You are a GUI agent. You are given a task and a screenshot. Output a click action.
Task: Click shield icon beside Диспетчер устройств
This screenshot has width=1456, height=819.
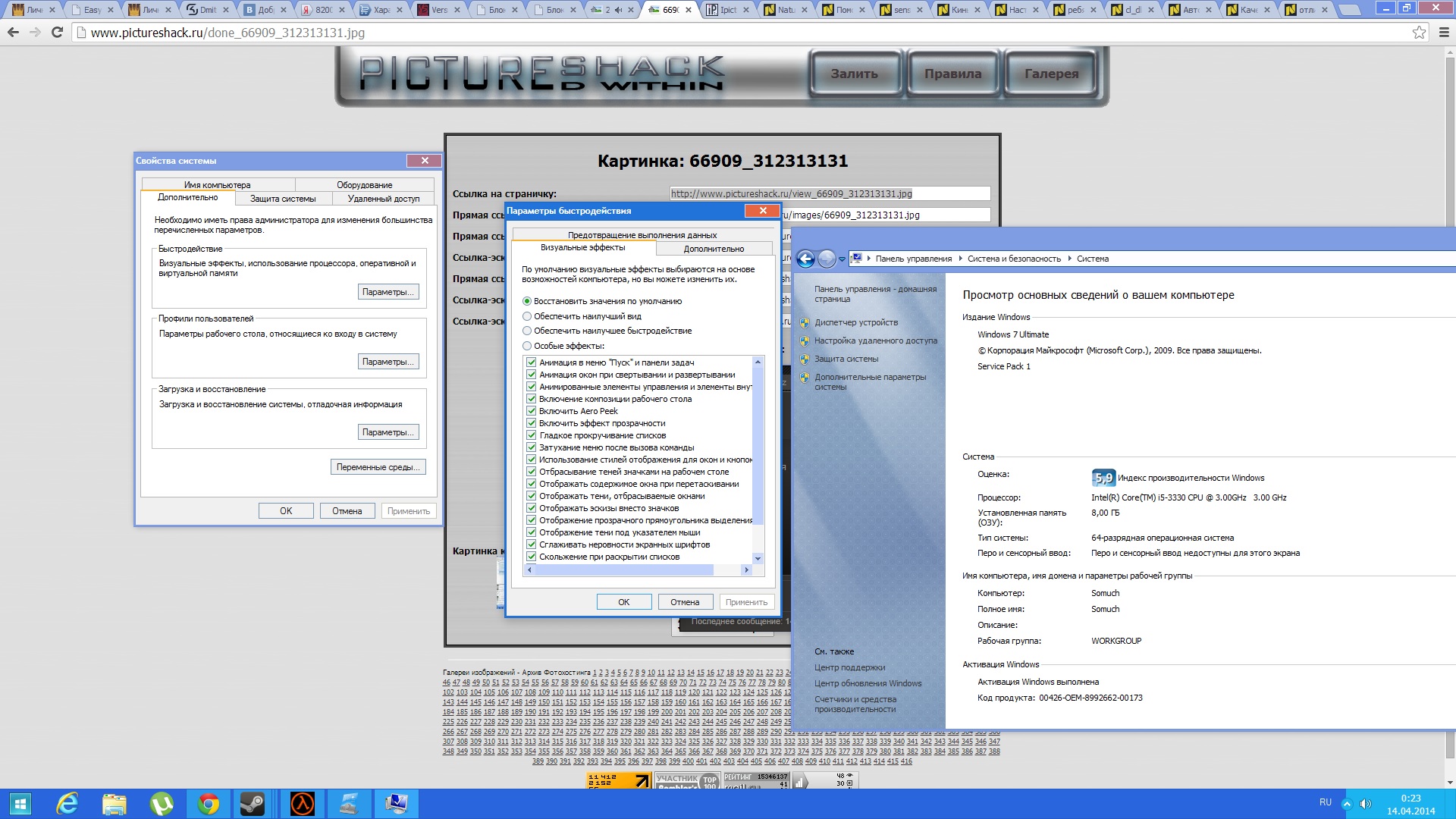click(x=805, y=323)
